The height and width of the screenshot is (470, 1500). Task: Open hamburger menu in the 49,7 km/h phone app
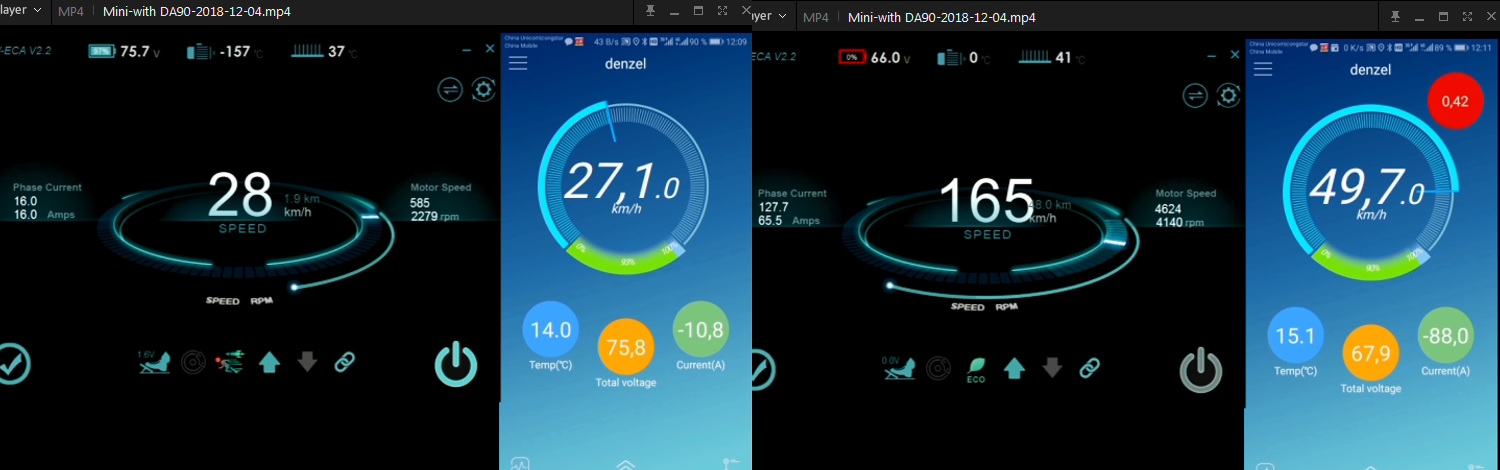pyautogui.click(x=1263, y=69)
